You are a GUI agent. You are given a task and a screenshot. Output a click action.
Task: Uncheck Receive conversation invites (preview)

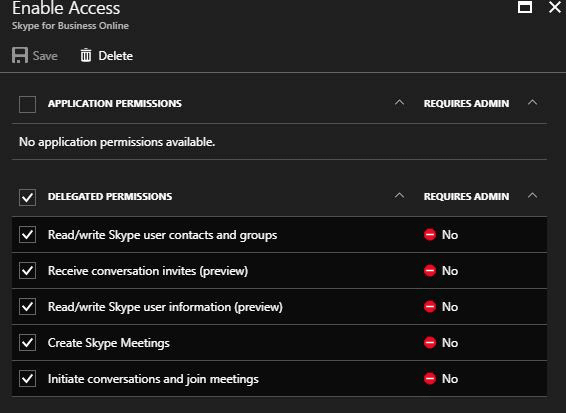(x=27, y=271)
